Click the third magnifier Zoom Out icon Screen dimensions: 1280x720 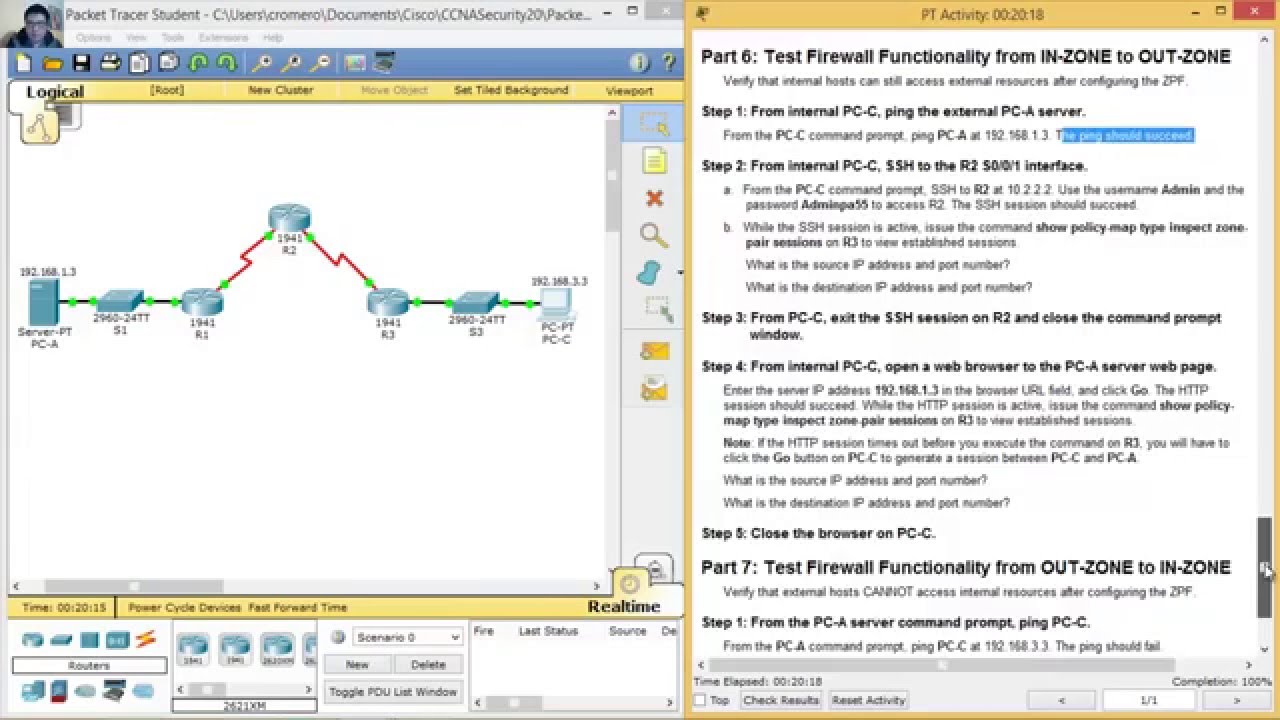tap(320, 63)
